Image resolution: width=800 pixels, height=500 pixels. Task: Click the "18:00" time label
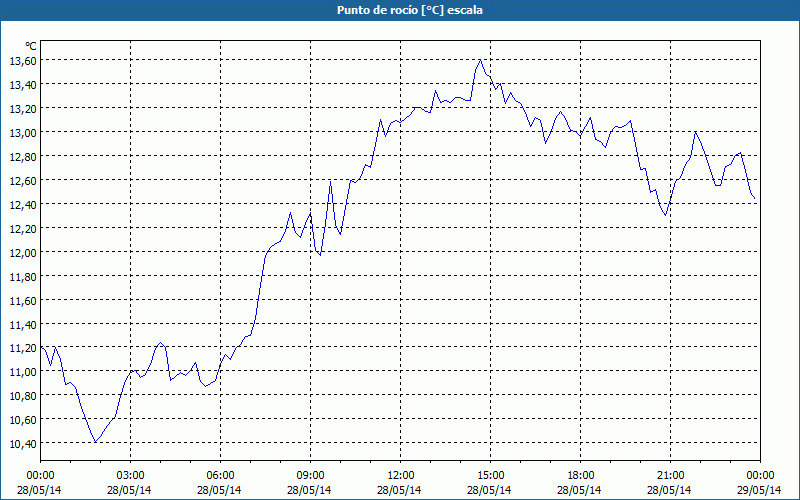coord(581,475)
